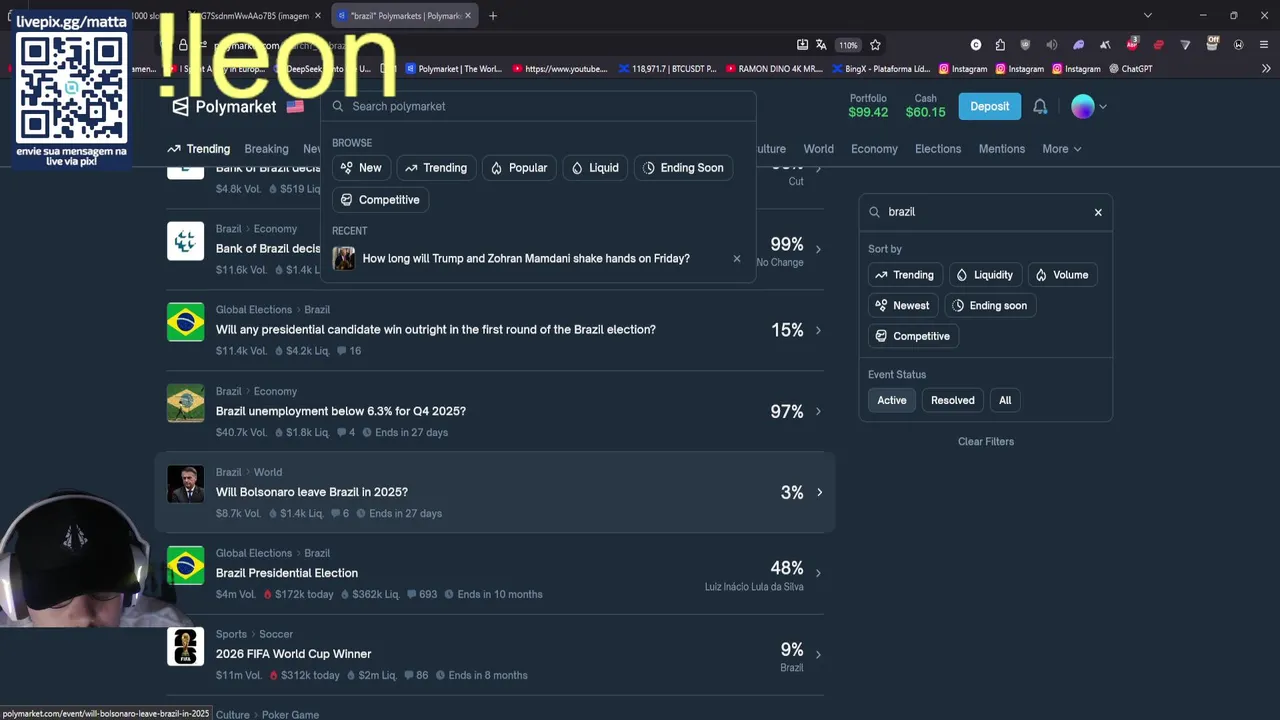
Task: Click the Deposit button
Action: [990, 106]
